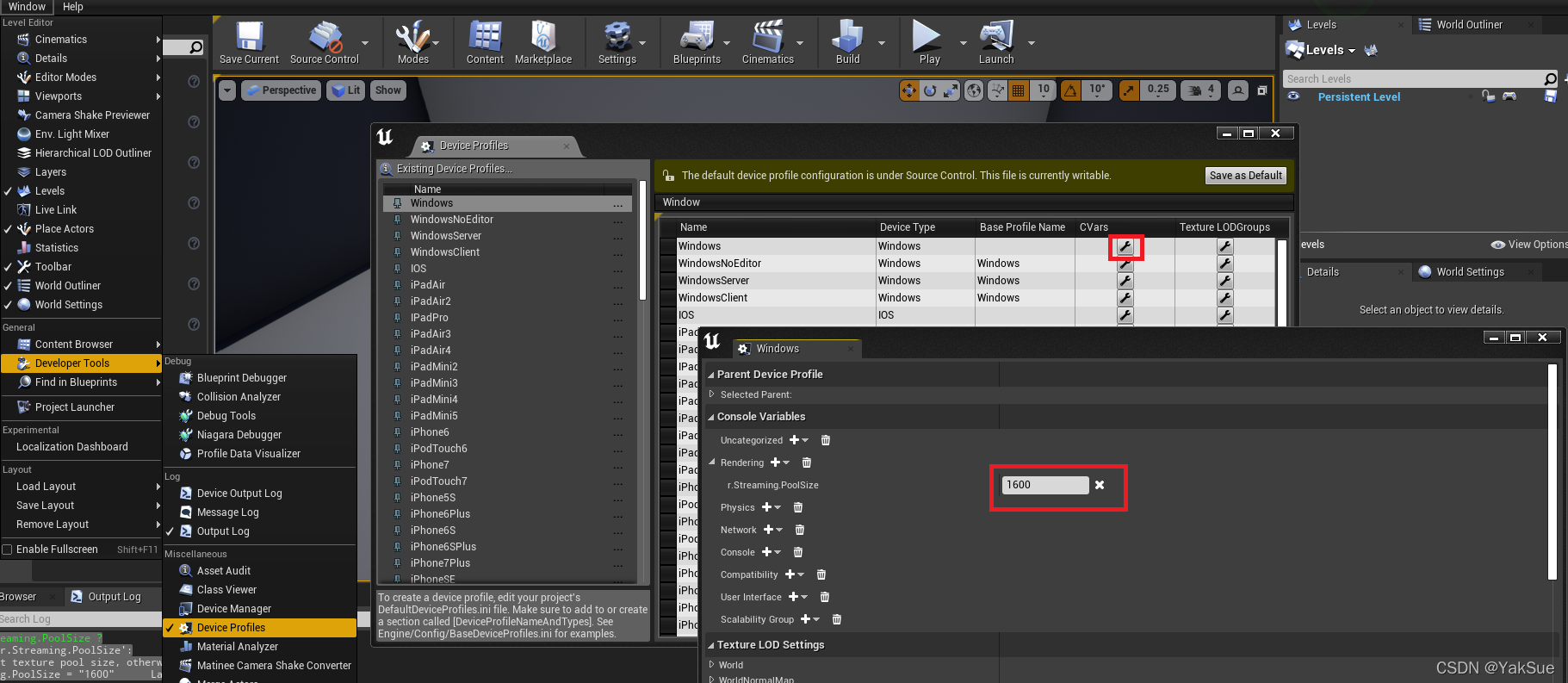Check the Enable Fullscreen option
This screenshot has height=683, width=1568.
[x=7, y=550]
